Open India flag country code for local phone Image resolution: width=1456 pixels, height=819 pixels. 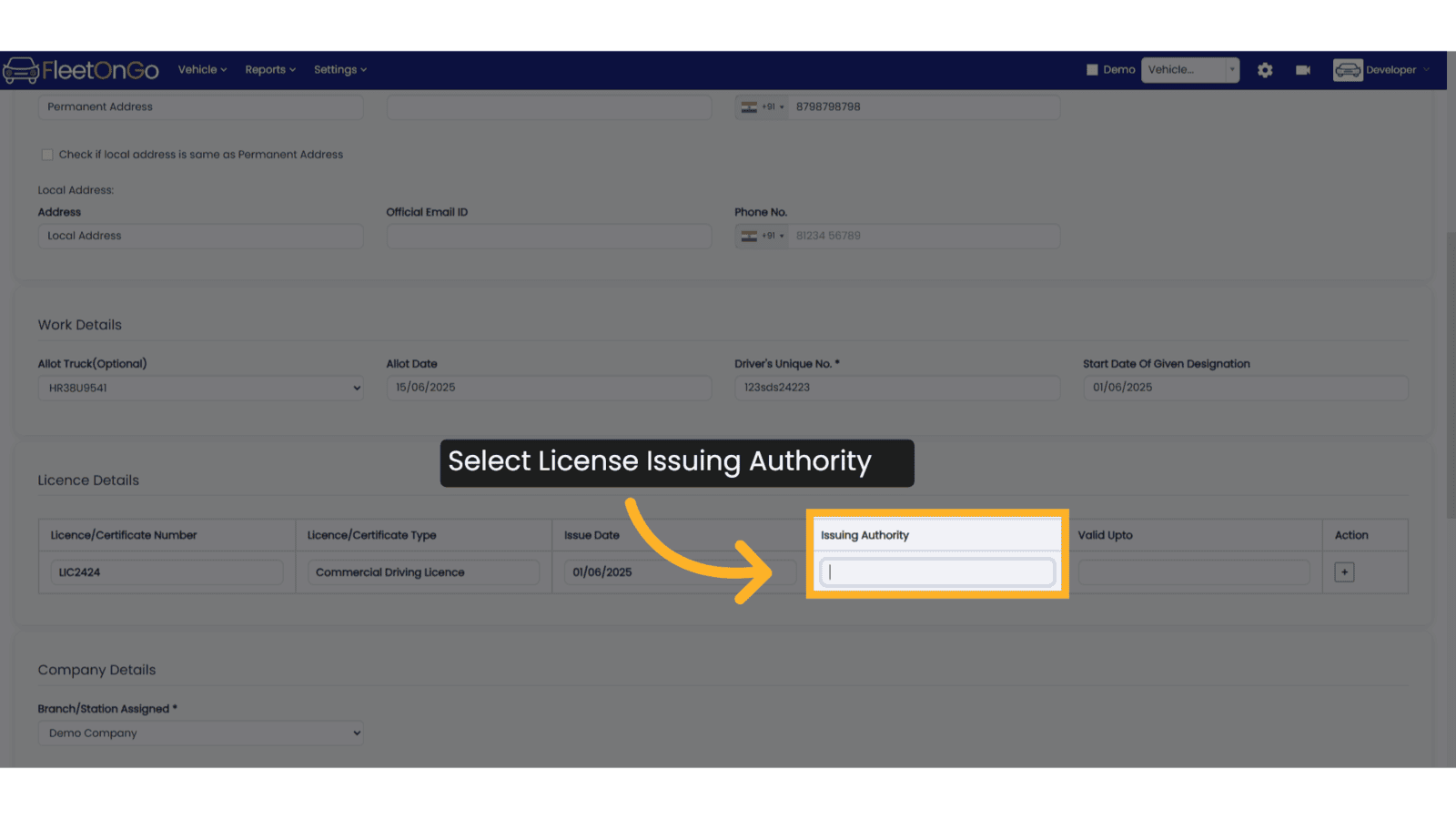click(762, 236)
